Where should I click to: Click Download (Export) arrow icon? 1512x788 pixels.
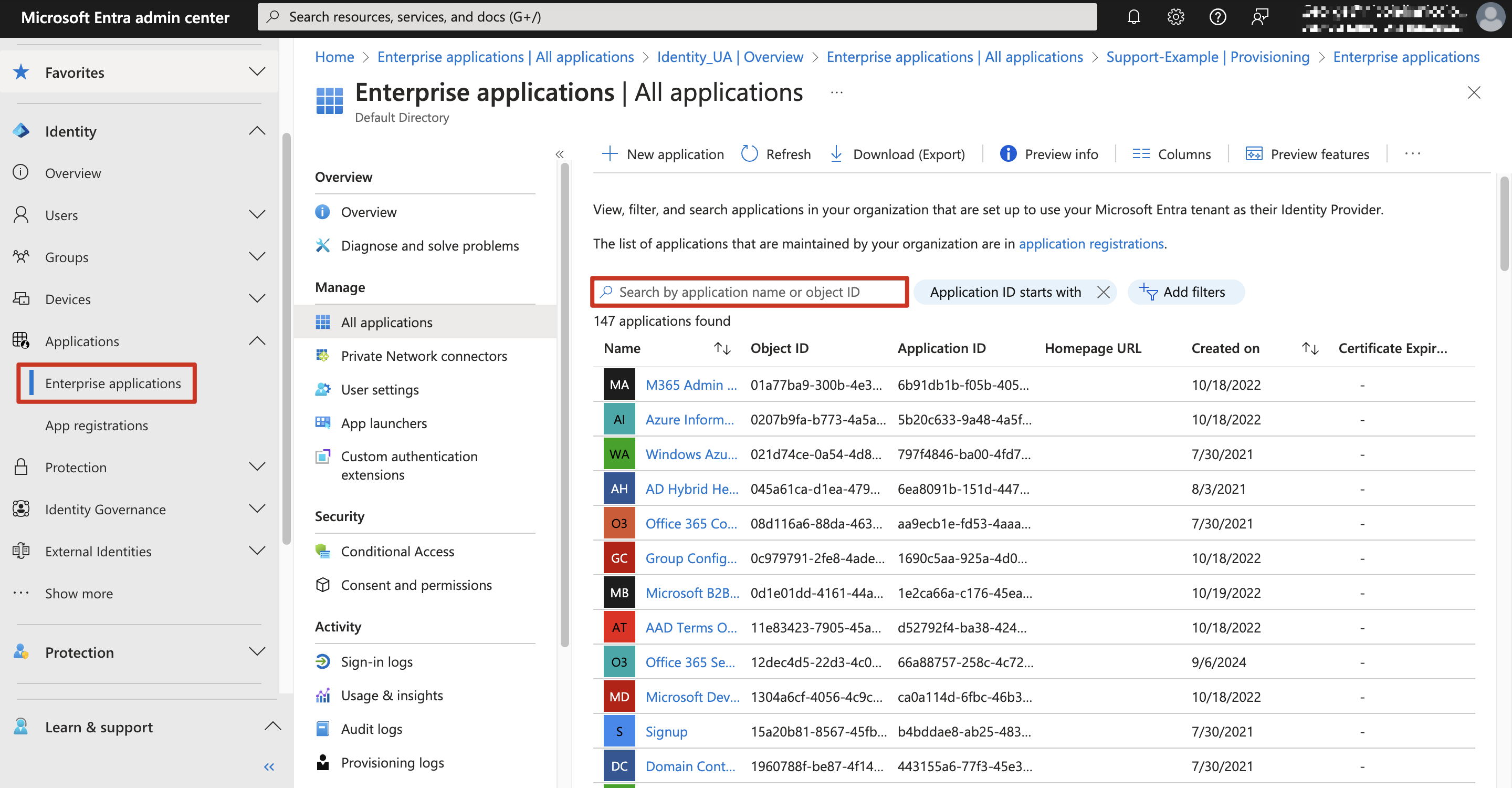click(836, 154)
